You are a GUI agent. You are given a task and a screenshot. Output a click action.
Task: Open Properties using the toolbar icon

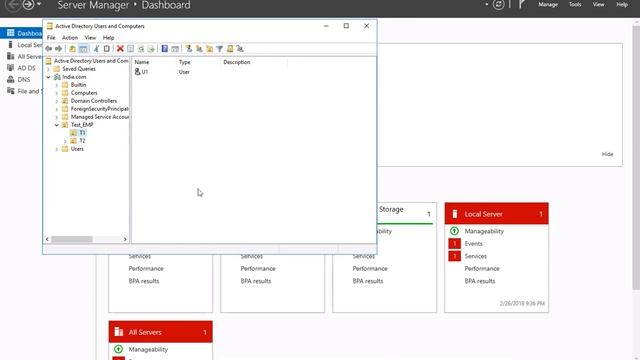(131, 49)
